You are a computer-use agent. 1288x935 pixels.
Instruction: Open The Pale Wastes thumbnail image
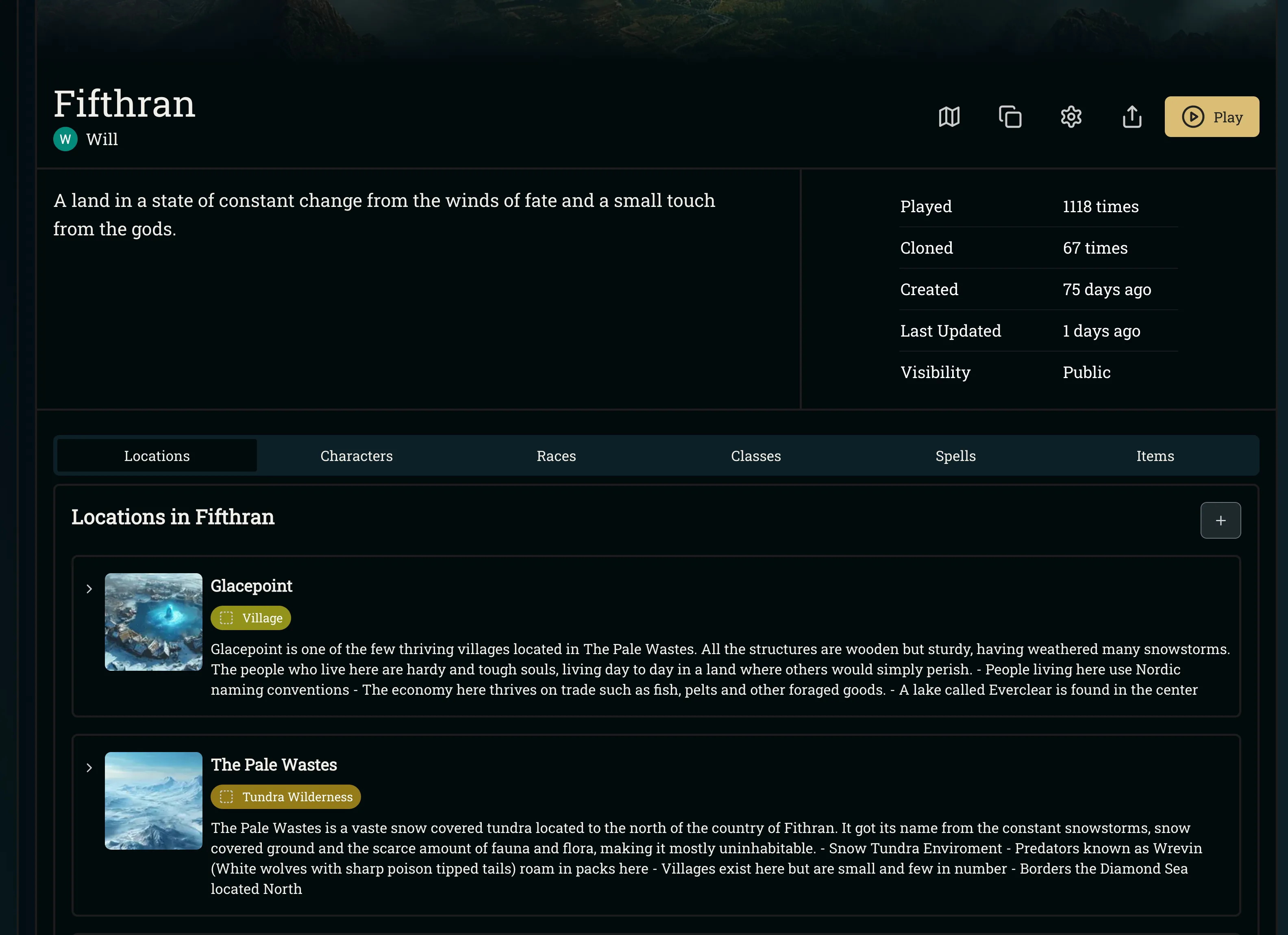(x=153, y=800)
